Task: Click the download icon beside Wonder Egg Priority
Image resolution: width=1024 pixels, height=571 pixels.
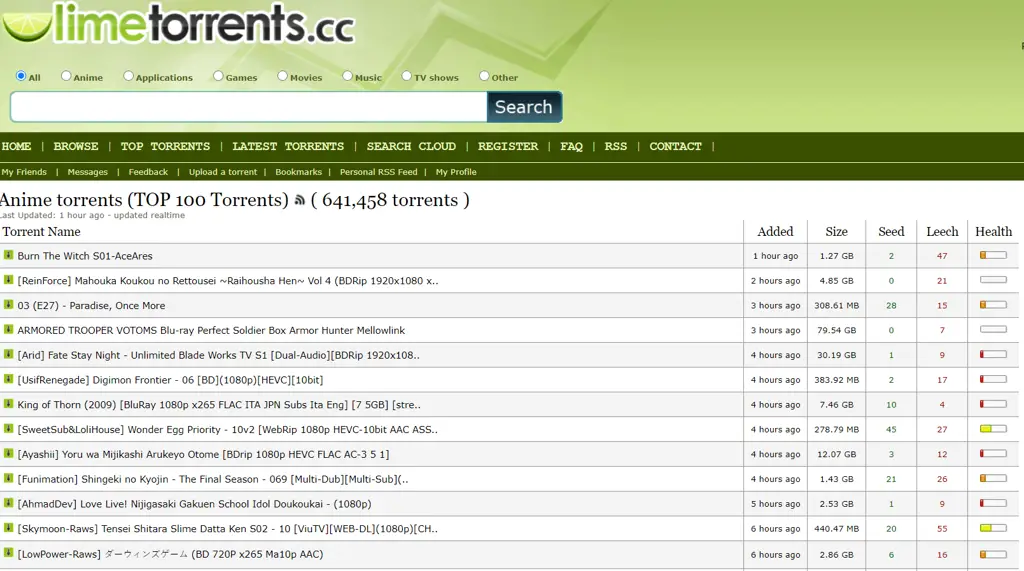Action: pyautogui.click(x=8, y=429)
